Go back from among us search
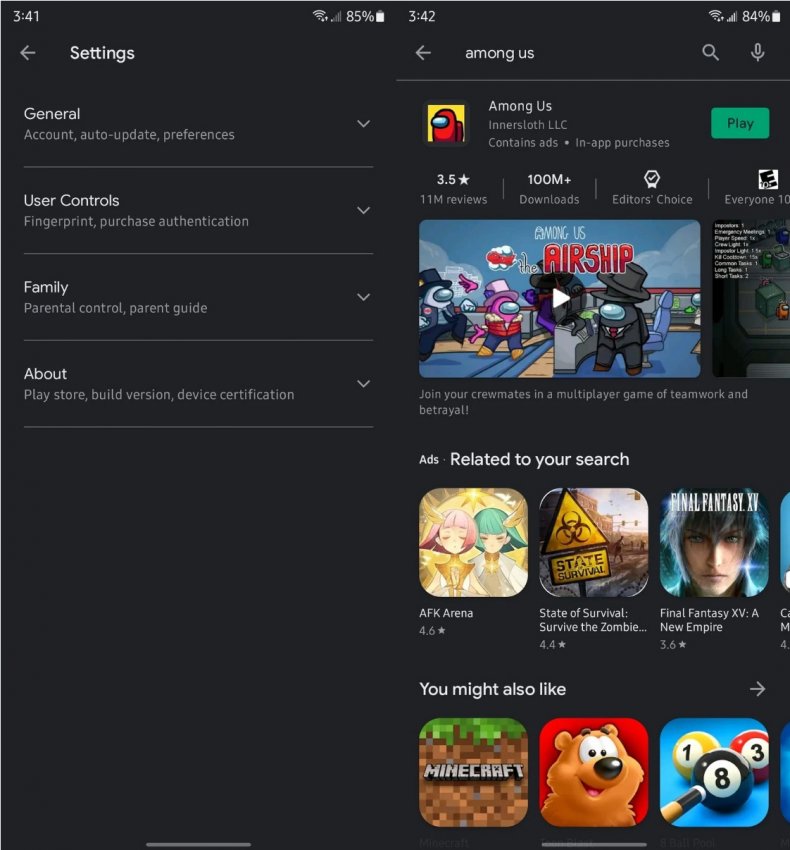The height and width of the screenshot is (850, 790). point(423,53)
